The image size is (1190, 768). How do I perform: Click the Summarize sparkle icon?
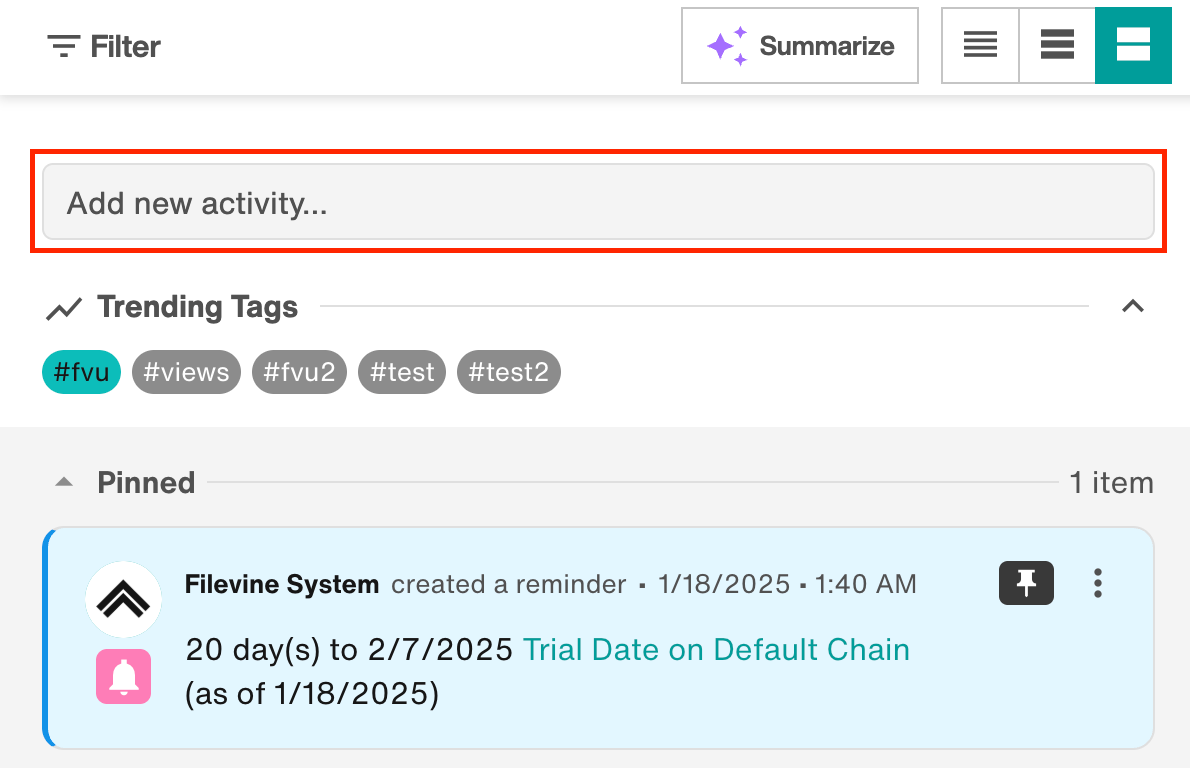point(727,46)
